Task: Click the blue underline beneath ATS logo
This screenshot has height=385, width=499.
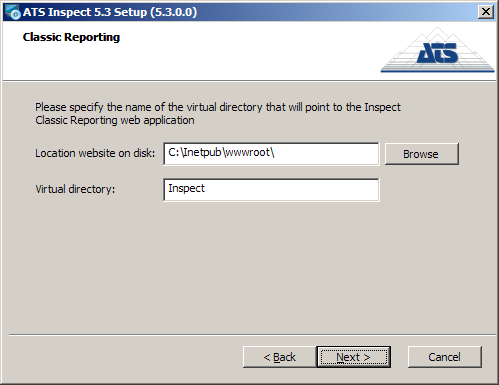Action: (438, 71)
